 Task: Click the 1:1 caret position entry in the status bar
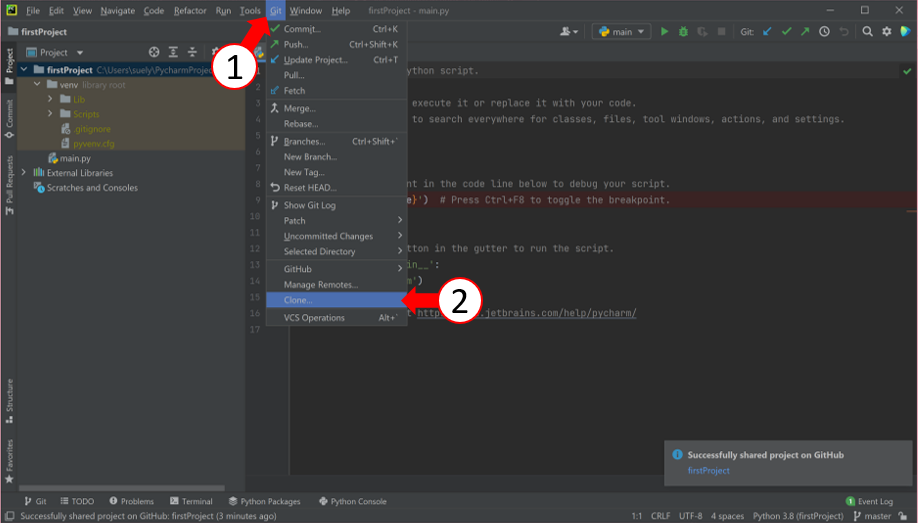tap(636, 516)
